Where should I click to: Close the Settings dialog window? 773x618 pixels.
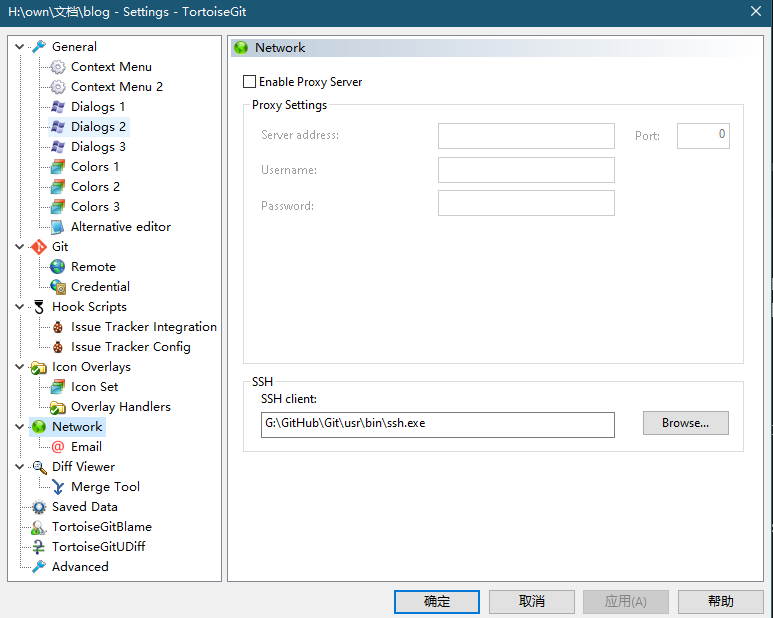point(756,11)
